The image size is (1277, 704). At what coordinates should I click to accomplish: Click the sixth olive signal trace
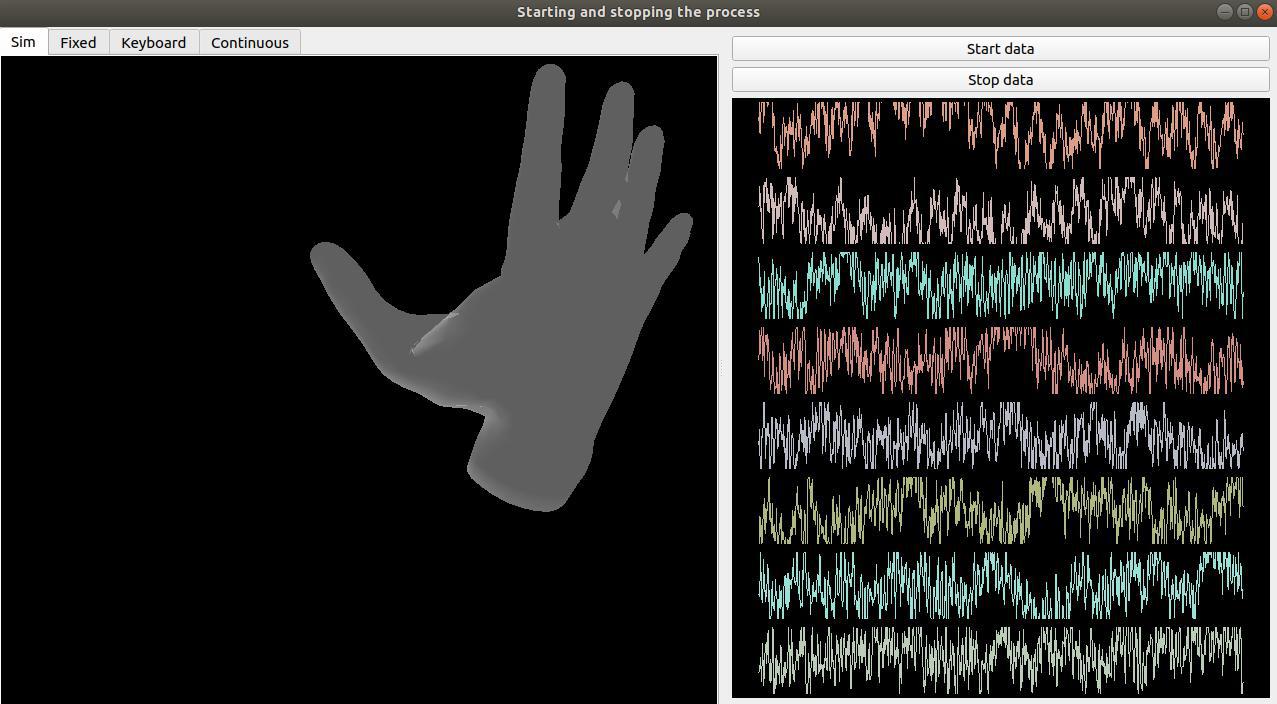[x=1000, y=510]
